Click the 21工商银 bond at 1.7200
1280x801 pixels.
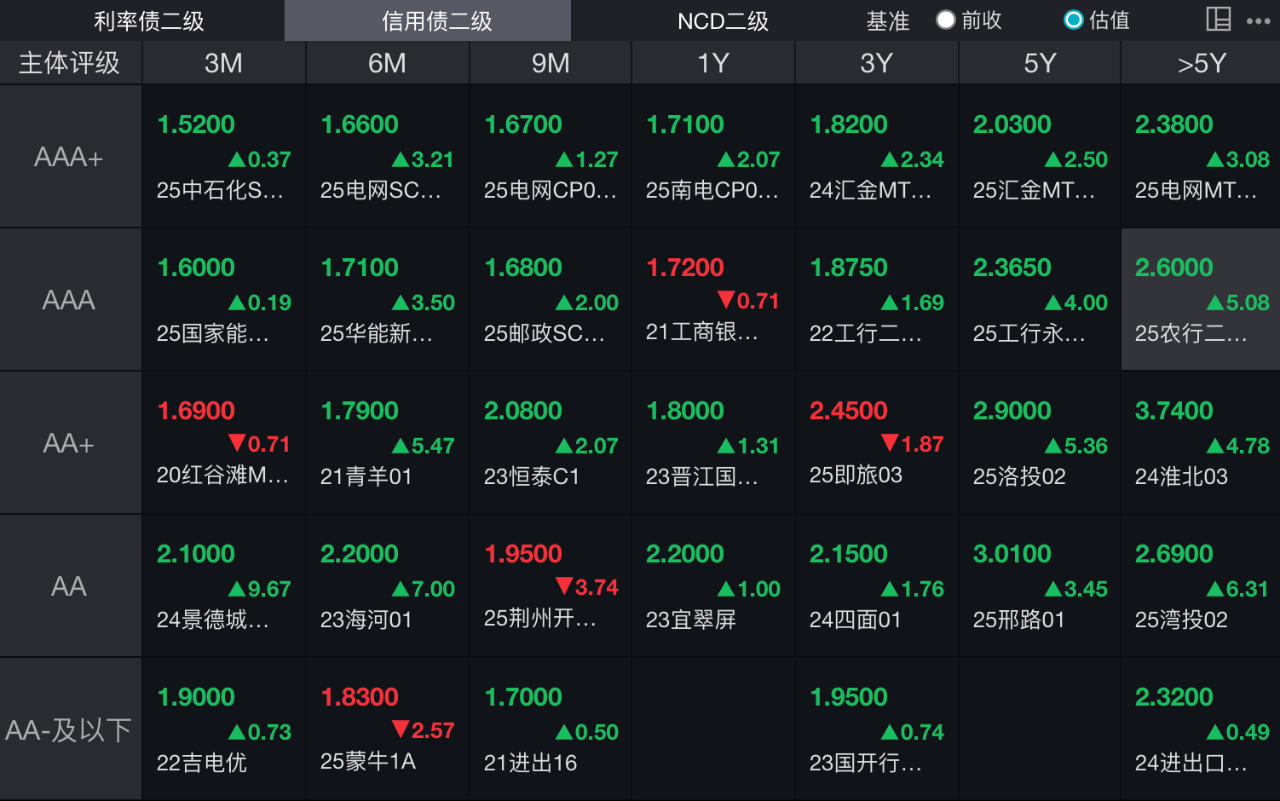click(712, 300)
